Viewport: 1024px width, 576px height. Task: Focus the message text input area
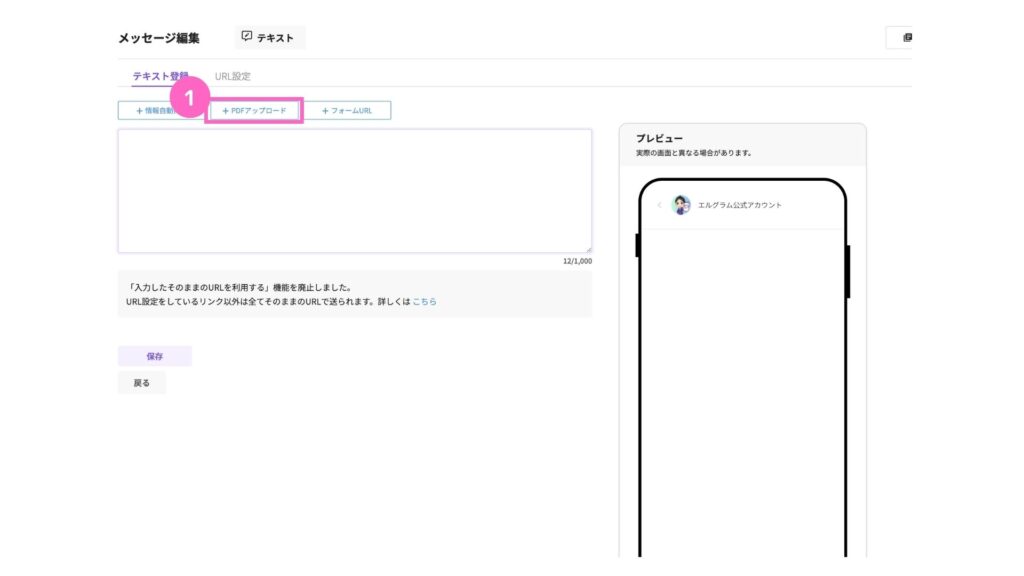pos(354,190)
